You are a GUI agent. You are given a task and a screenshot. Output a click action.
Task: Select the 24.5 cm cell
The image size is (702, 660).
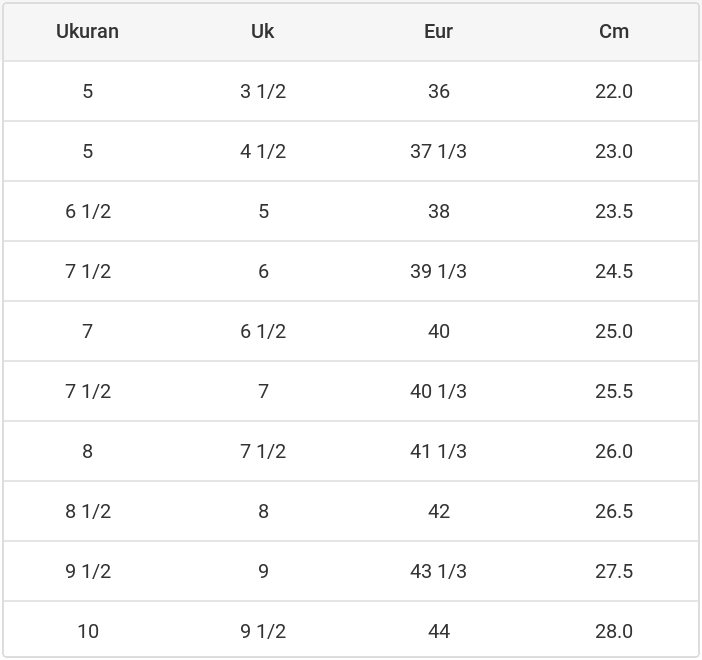click(614, 271)
